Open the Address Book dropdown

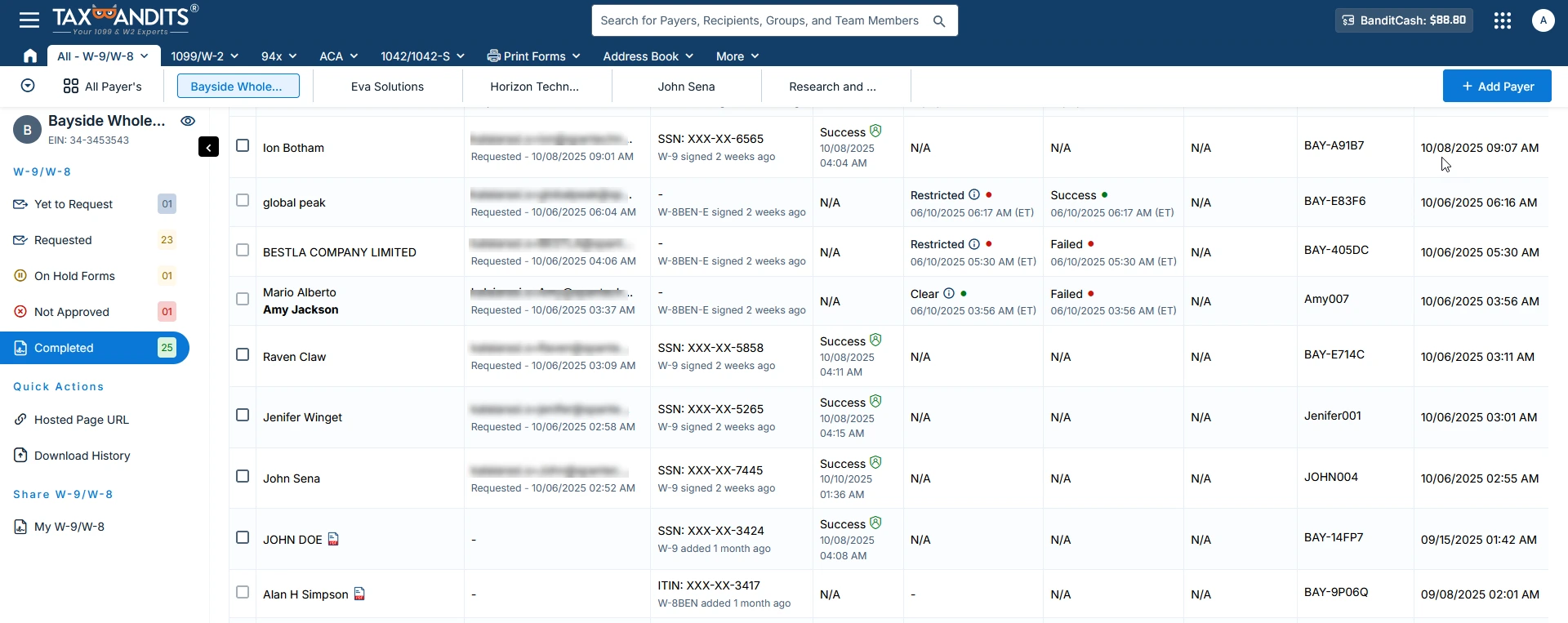[648, 56]
